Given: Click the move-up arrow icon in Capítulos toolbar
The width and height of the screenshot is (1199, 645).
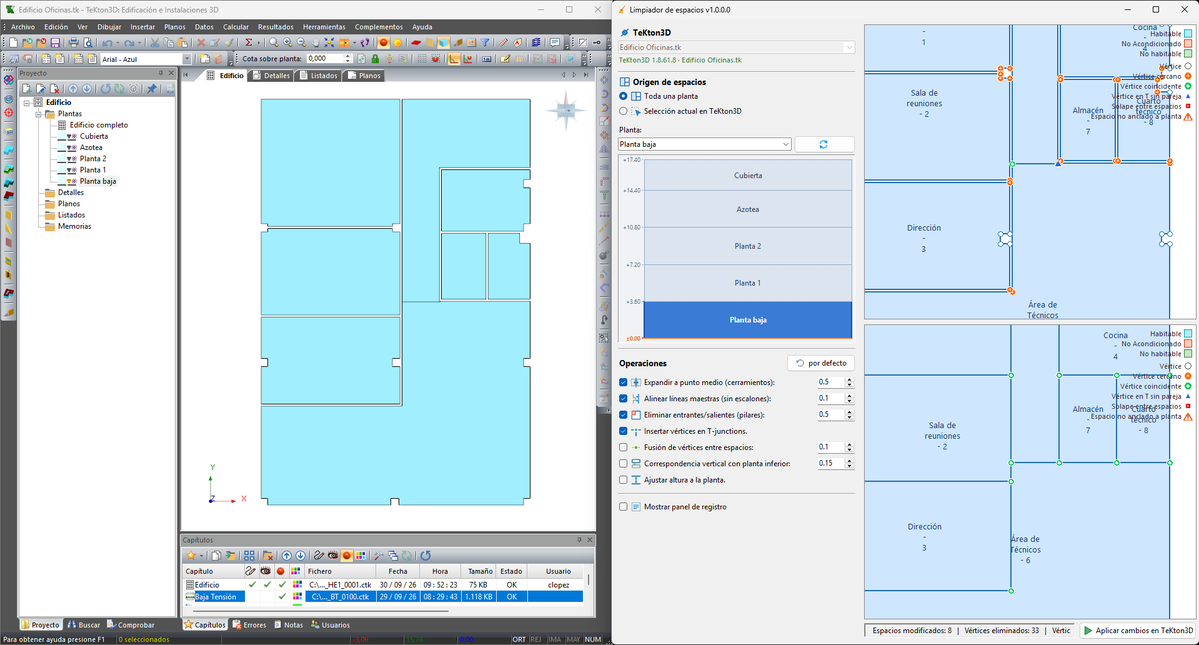Looking at the screenshot, I should 286,556.
